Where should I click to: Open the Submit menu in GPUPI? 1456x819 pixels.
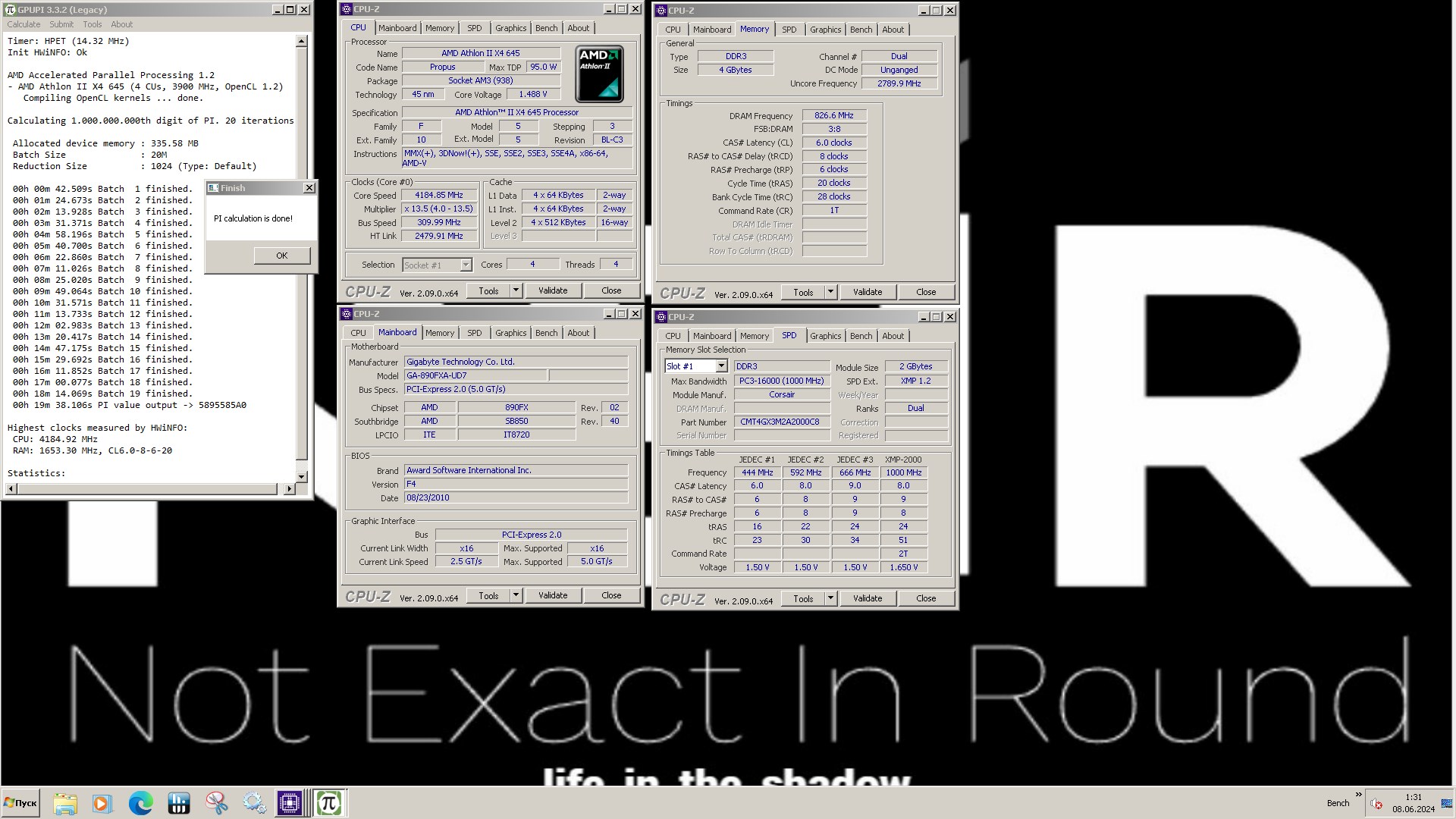click(61, 24)
